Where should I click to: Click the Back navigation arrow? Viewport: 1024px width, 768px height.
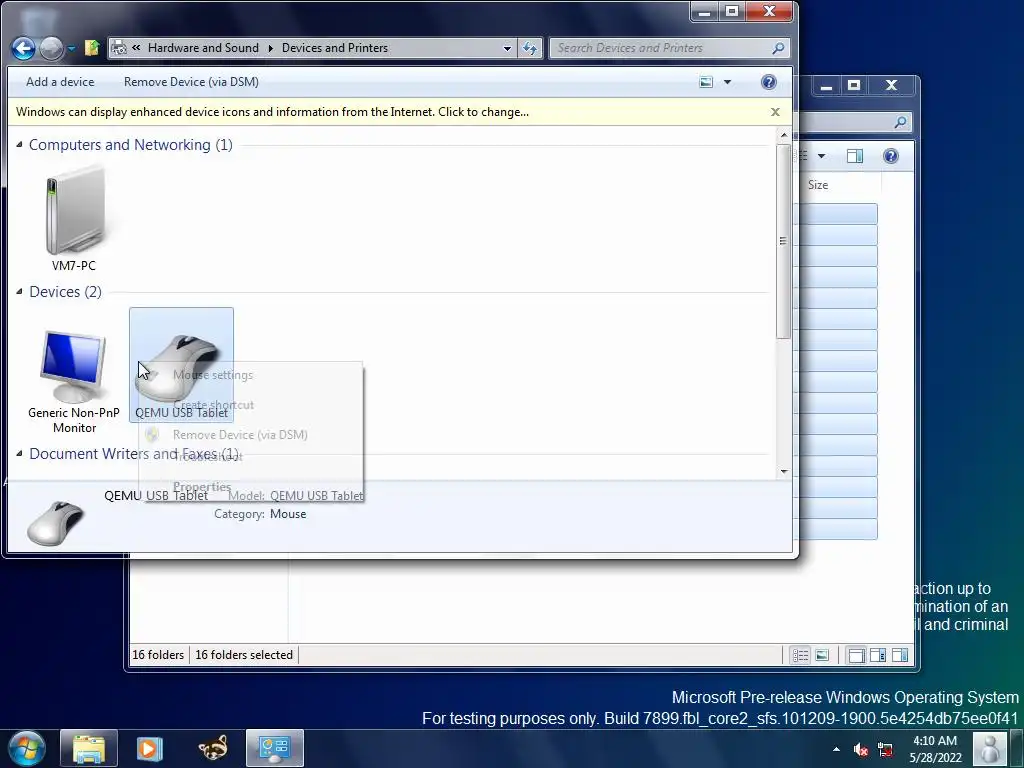(24, 48)
